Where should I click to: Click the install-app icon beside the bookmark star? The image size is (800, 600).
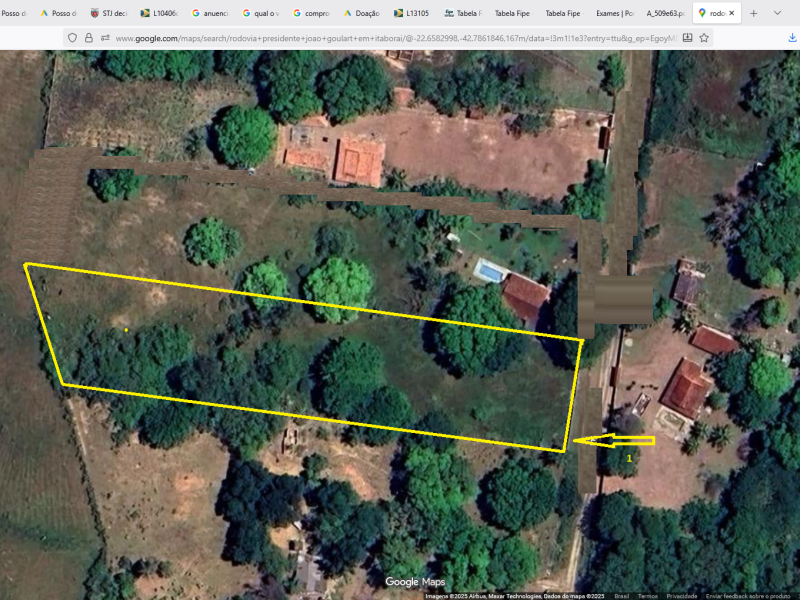click(687, 38)
